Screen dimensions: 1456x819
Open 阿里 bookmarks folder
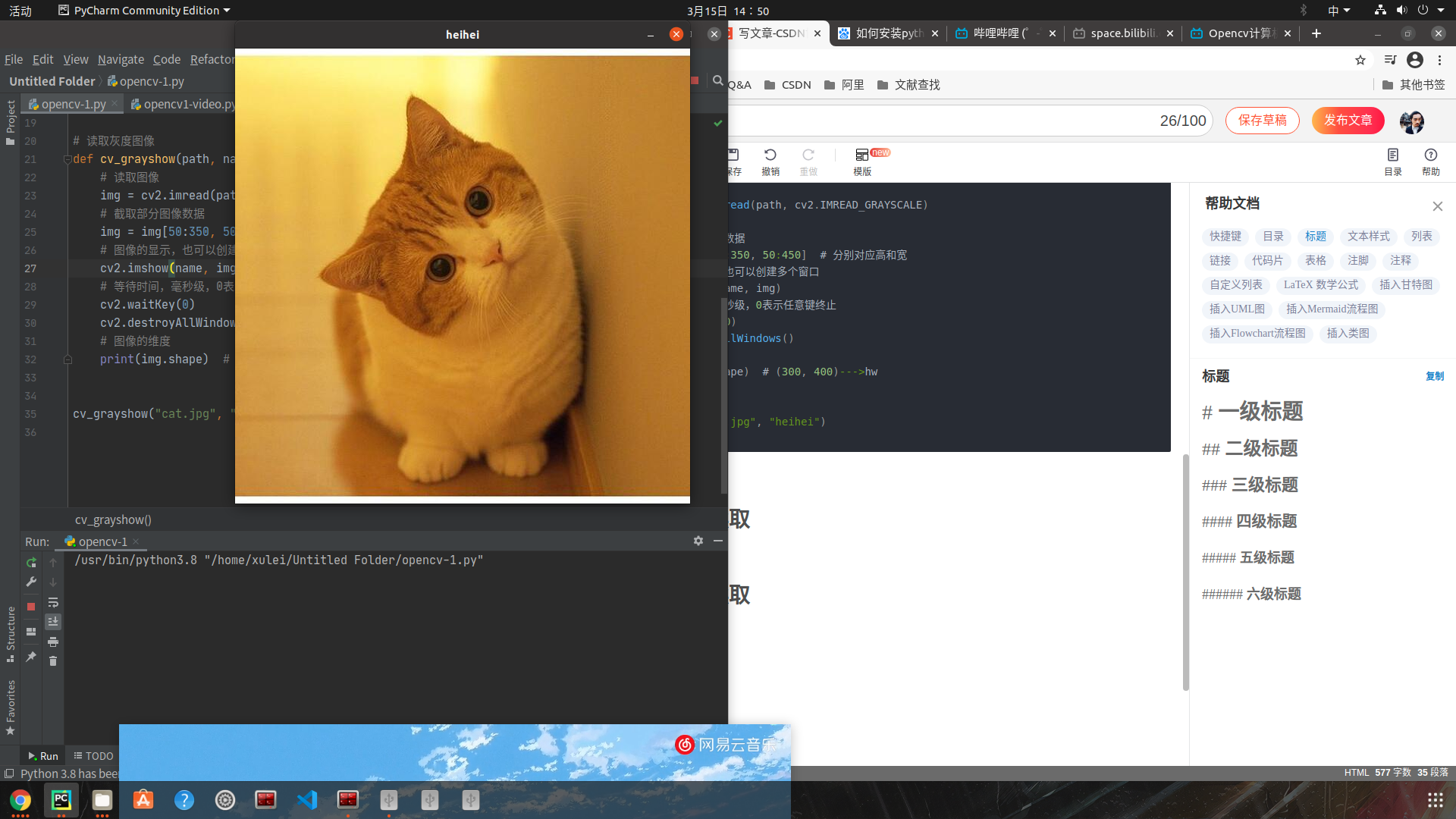[844, 85]
